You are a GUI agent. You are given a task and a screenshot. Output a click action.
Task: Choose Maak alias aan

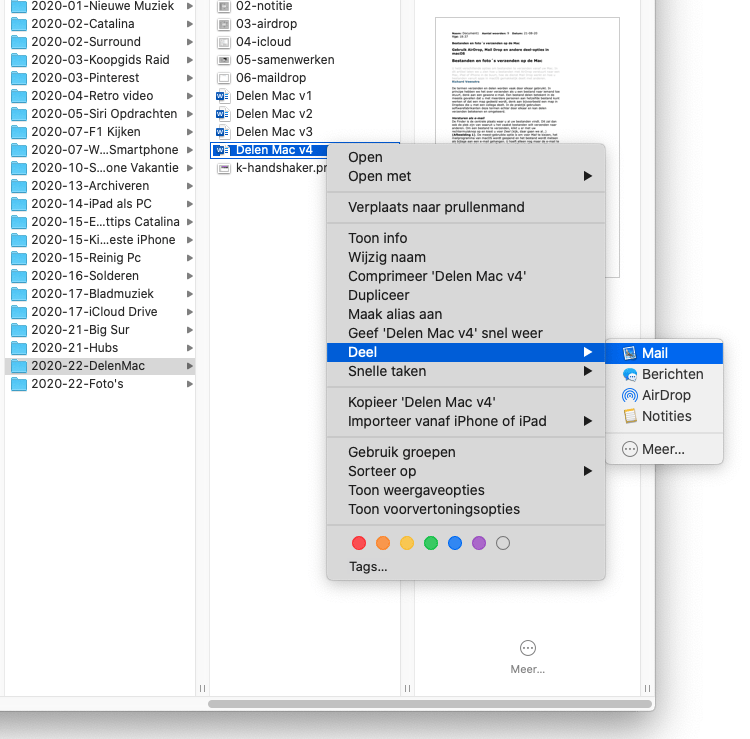point(466,314)
